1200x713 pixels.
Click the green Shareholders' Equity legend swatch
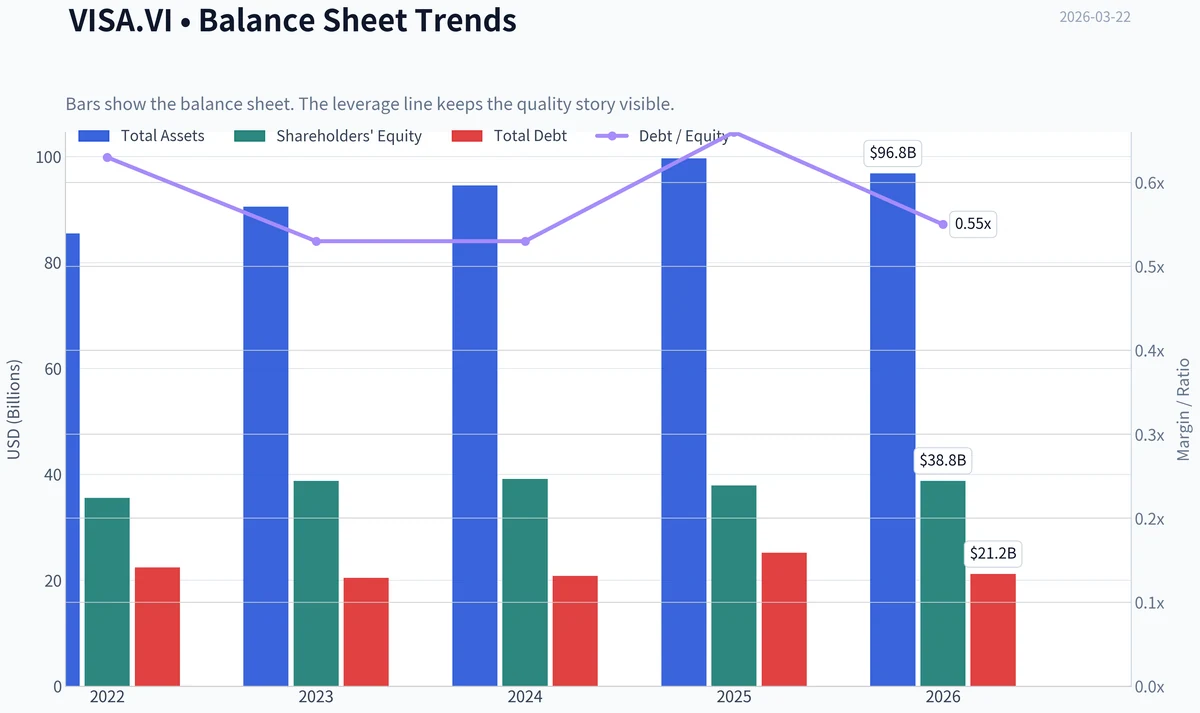[248, 136]
